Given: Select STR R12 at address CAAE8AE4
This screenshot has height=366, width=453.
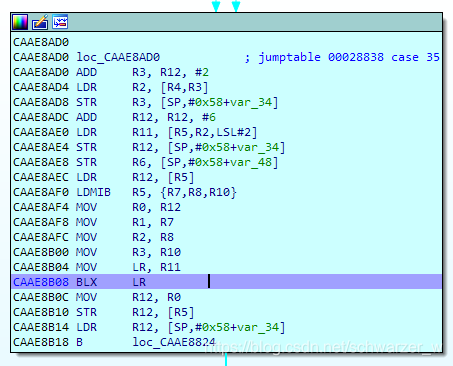Looking at the screenshot, I should coord(149,147).
